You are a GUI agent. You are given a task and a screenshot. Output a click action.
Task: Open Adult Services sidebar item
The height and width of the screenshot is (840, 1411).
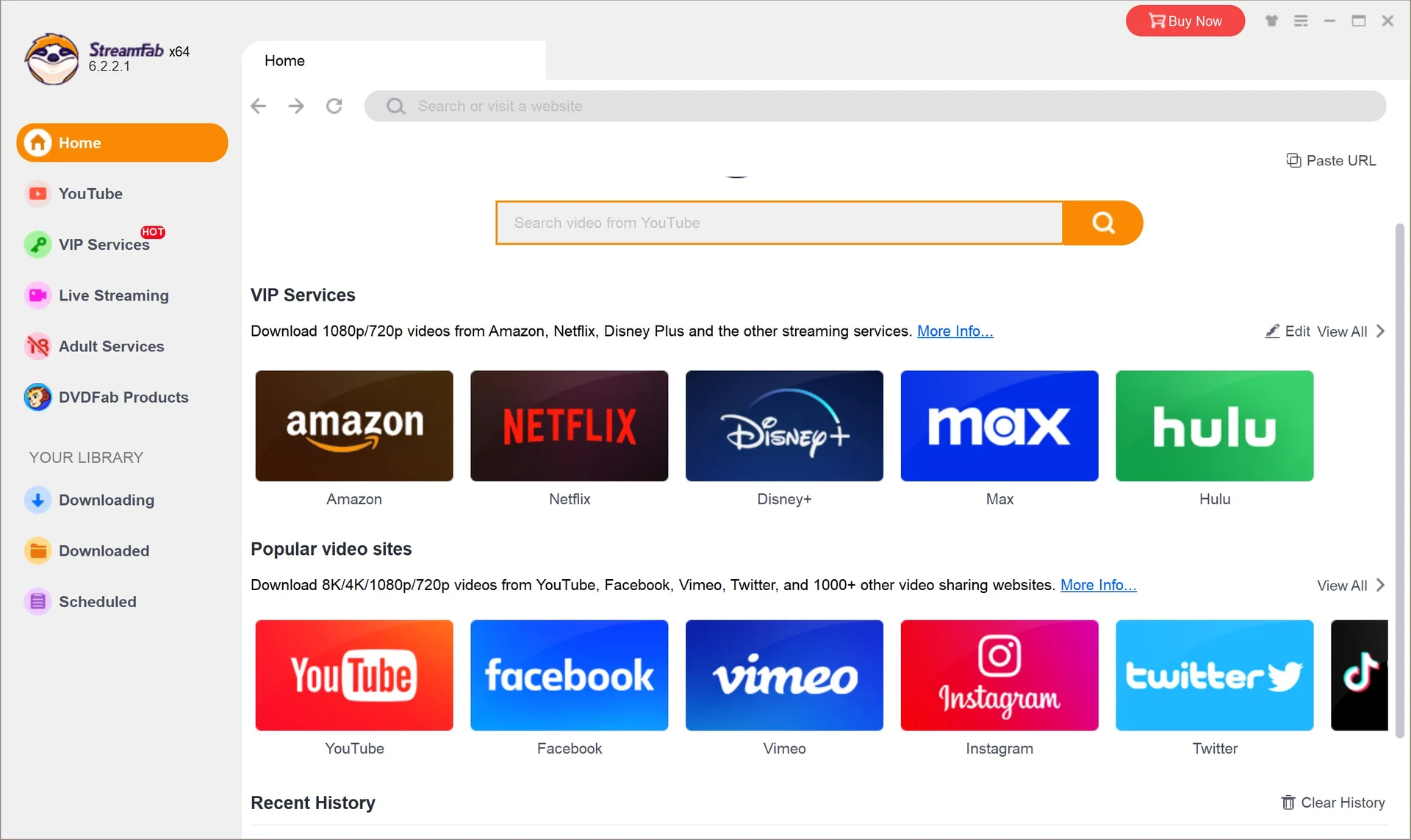point(122,345)
